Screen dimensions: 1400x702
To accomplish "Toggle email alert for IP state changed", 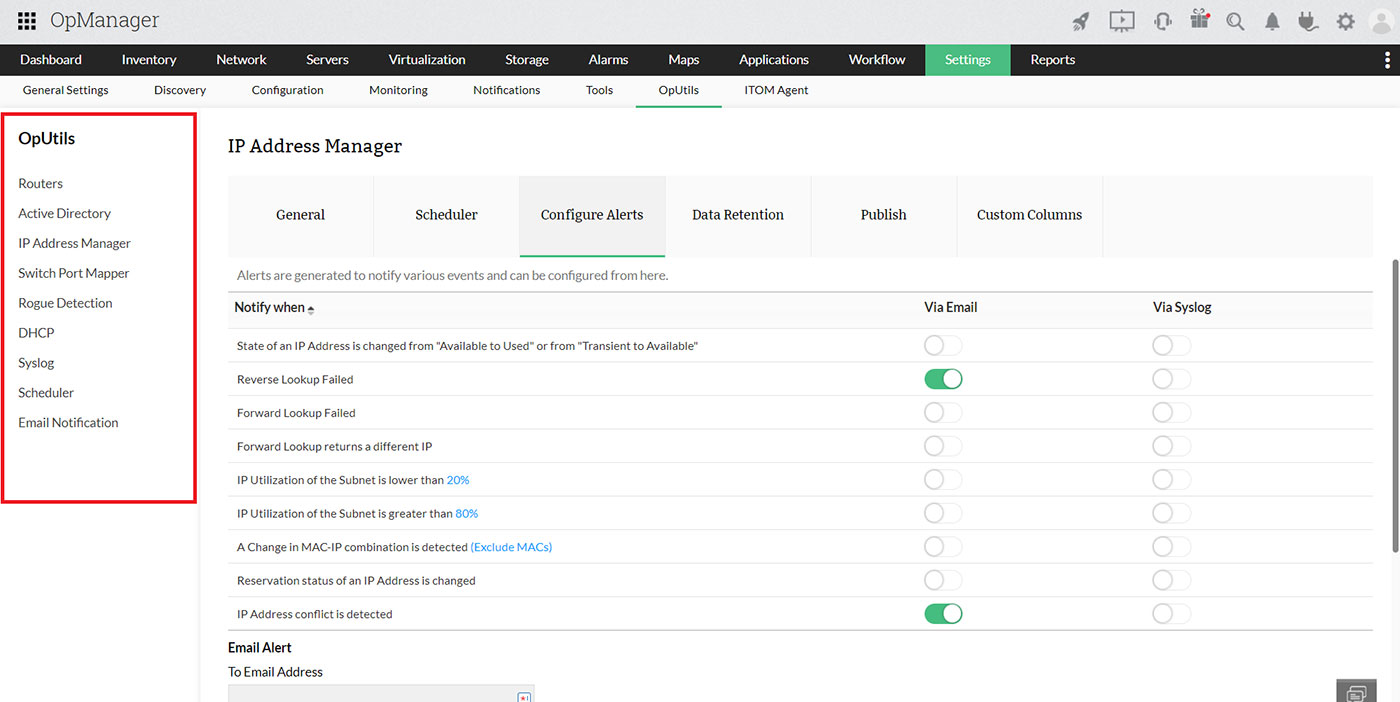I will [943, 345].
